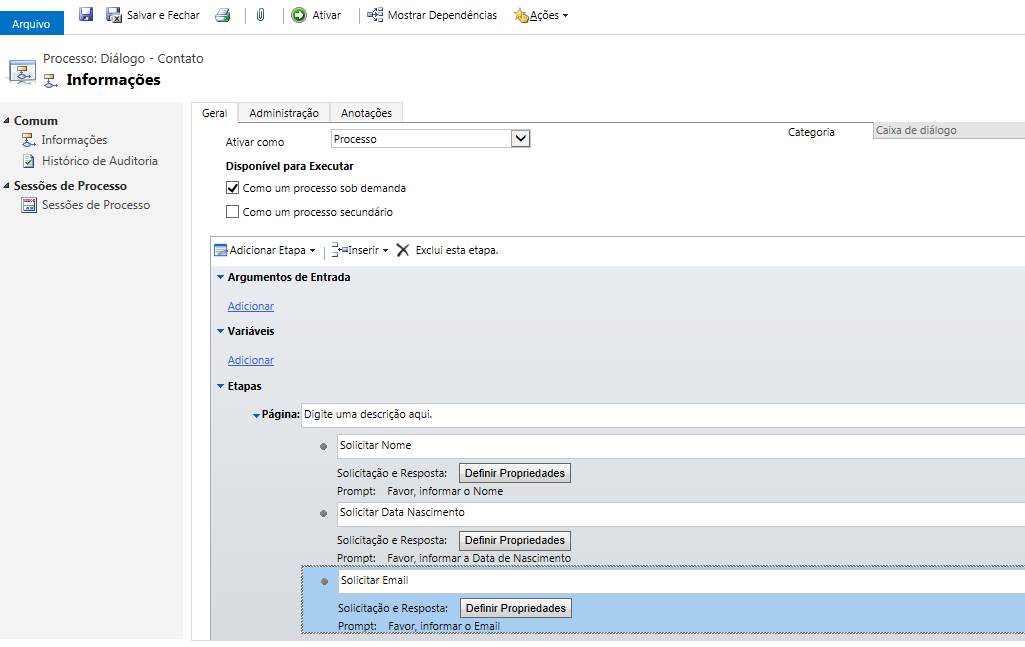Open the Ativar como dropdown

pyautogui.click(x=520, y=139)
